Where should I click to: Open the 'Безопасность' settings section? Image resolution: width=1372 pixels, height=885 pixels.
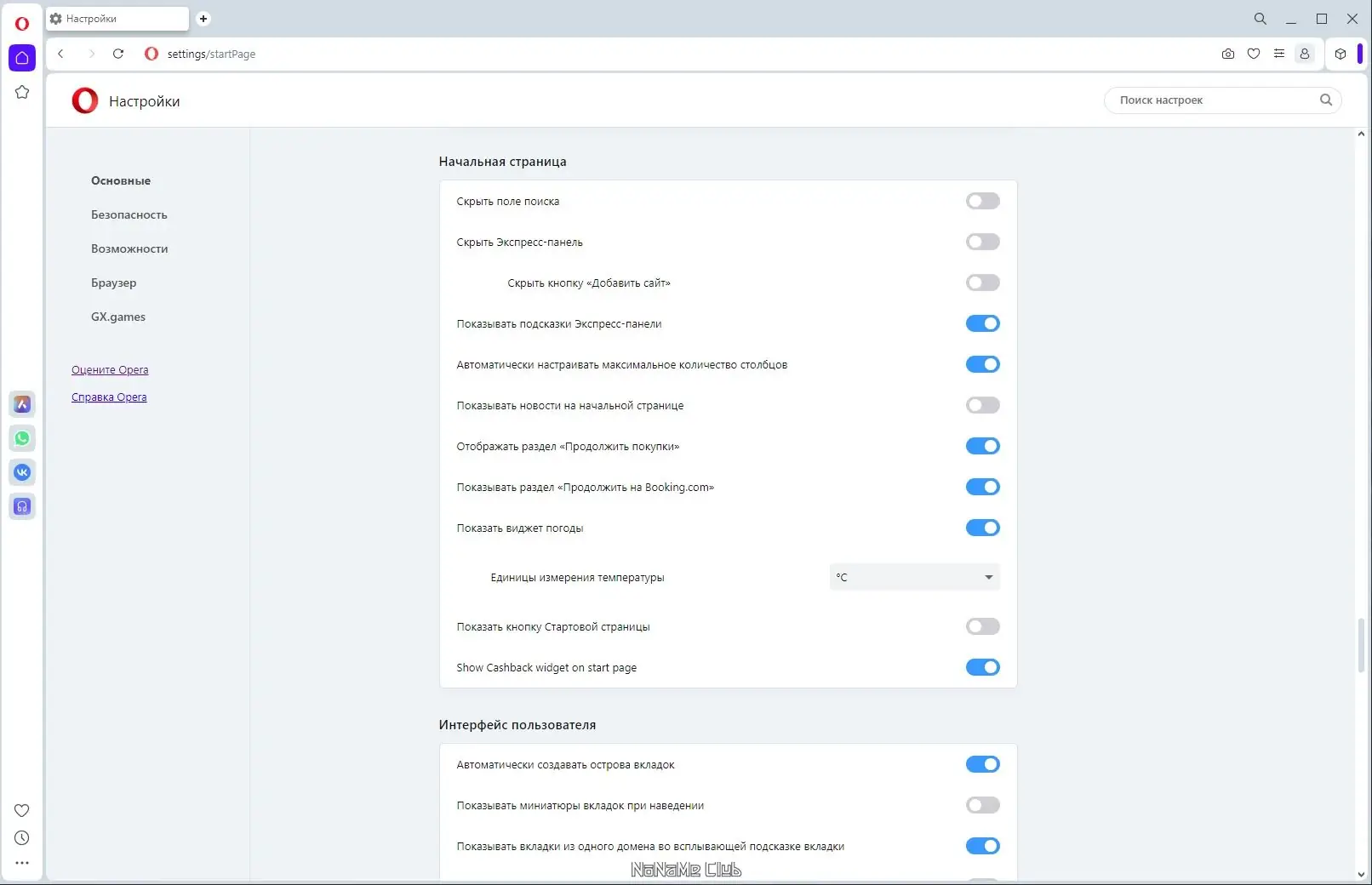point(129,215)
